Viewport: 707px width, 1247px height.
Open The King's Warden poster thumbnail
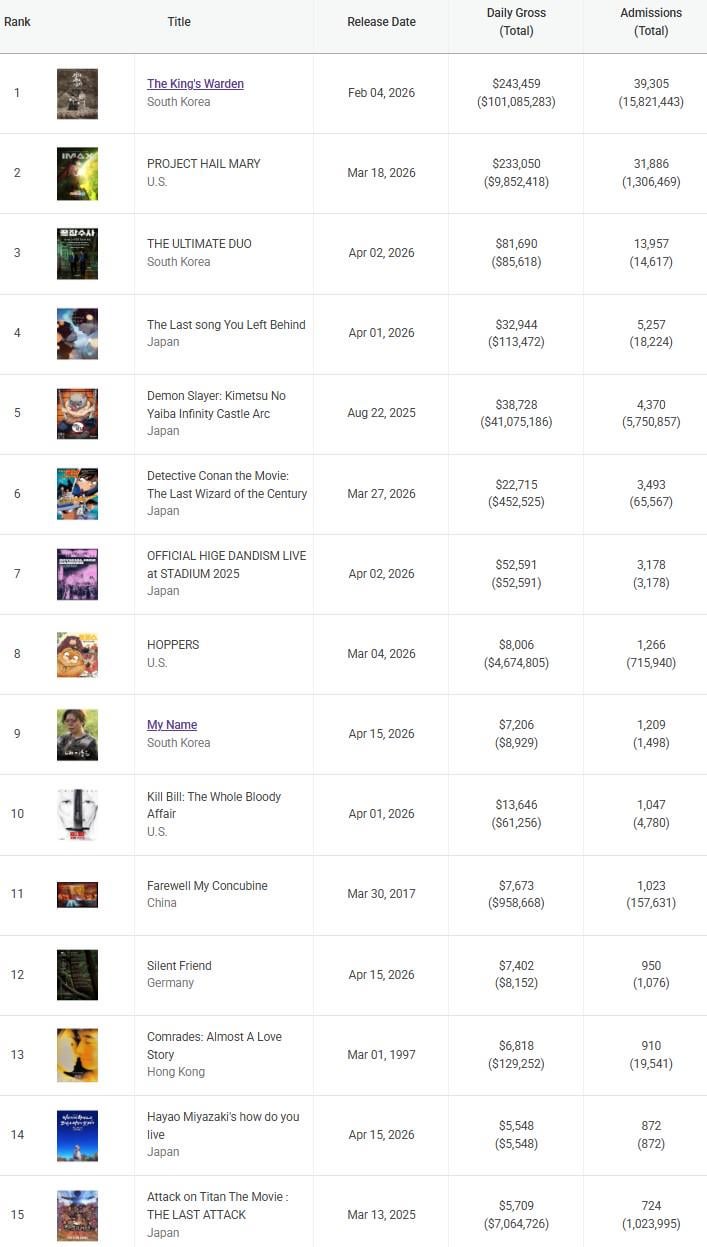(x=77, y=93)
